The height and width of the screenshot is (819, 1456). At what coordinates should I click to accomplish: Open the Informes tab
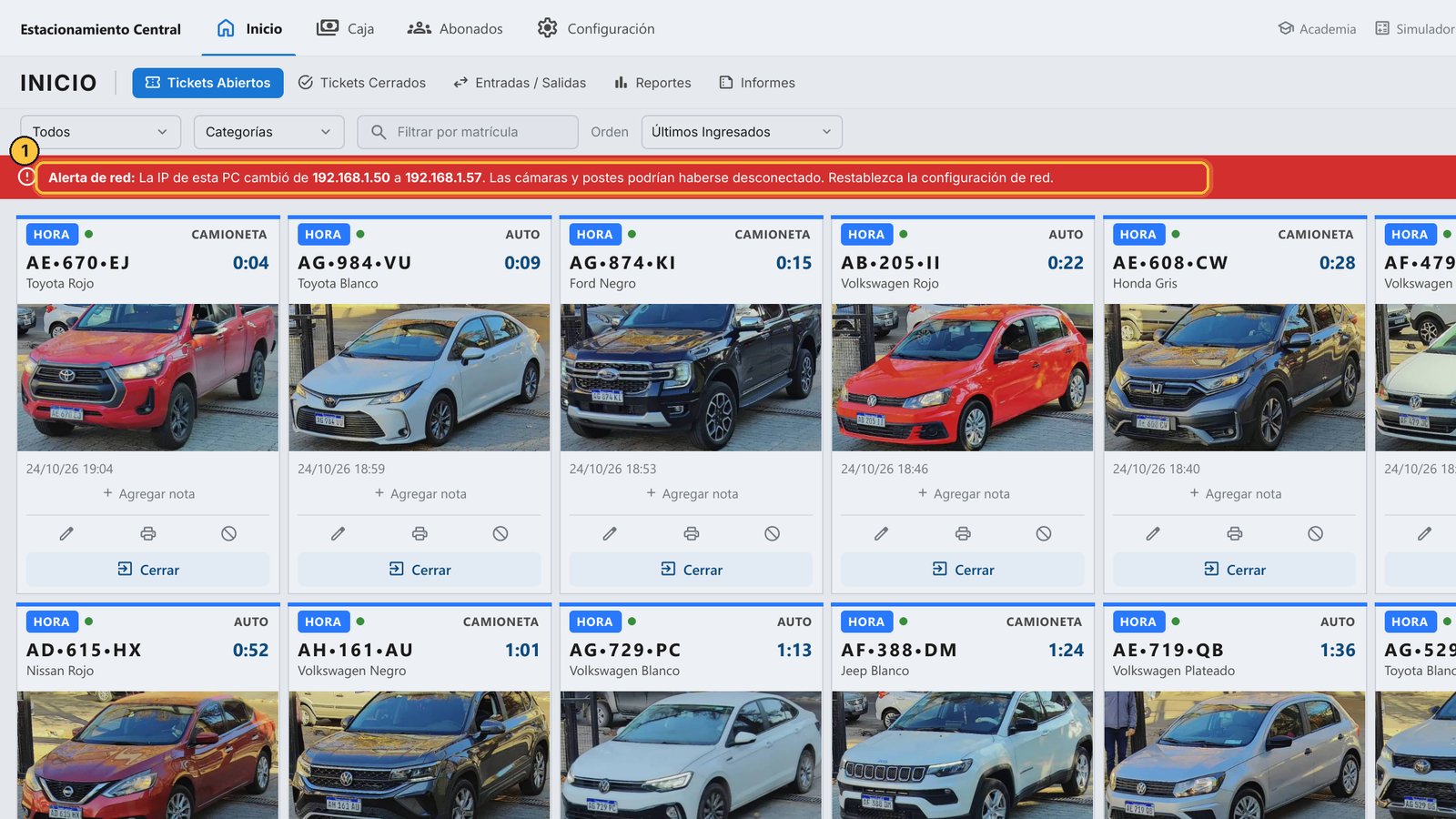tap(757, 83)
